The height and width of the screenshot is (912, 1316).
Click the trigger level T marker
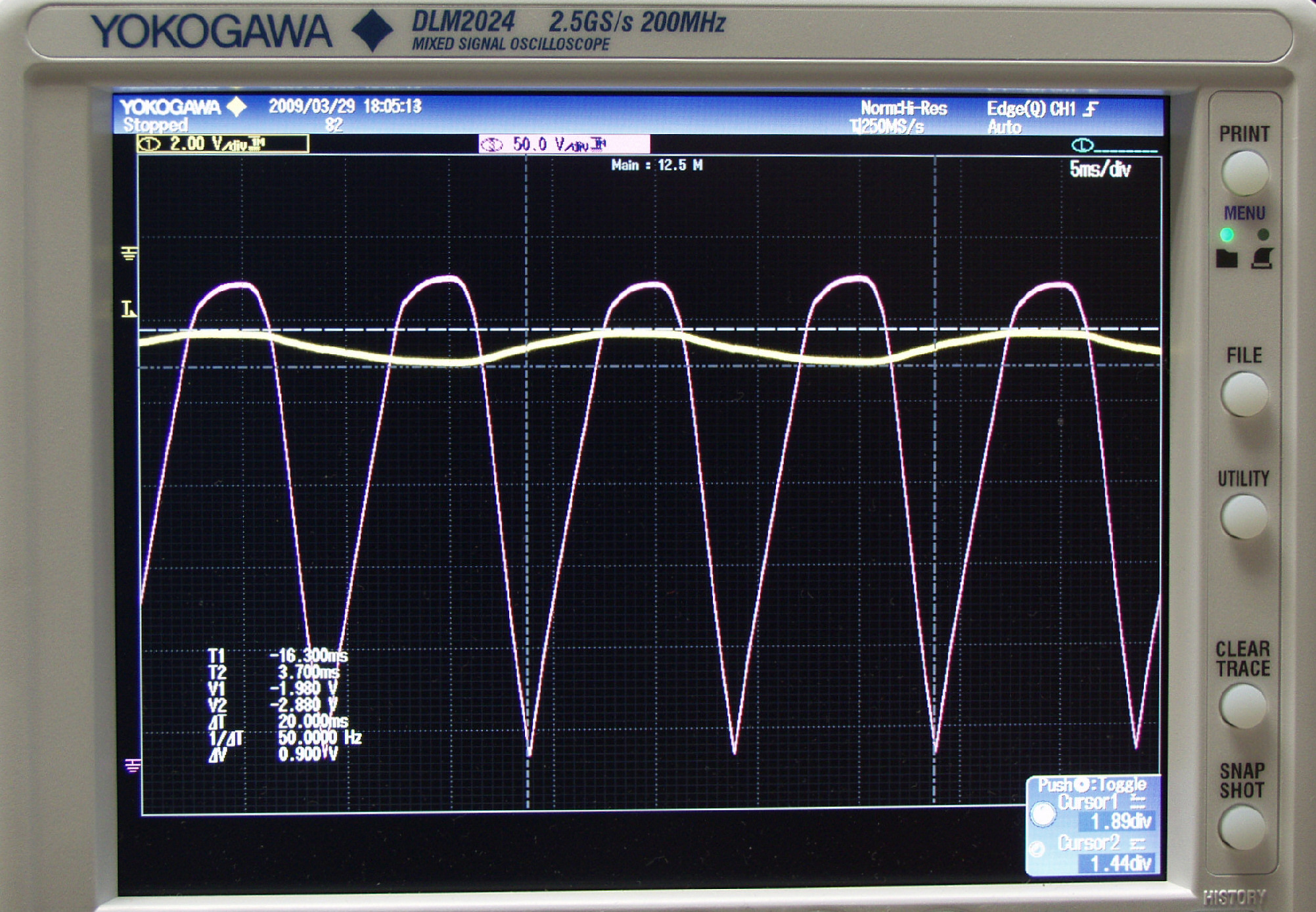[129, 309]
